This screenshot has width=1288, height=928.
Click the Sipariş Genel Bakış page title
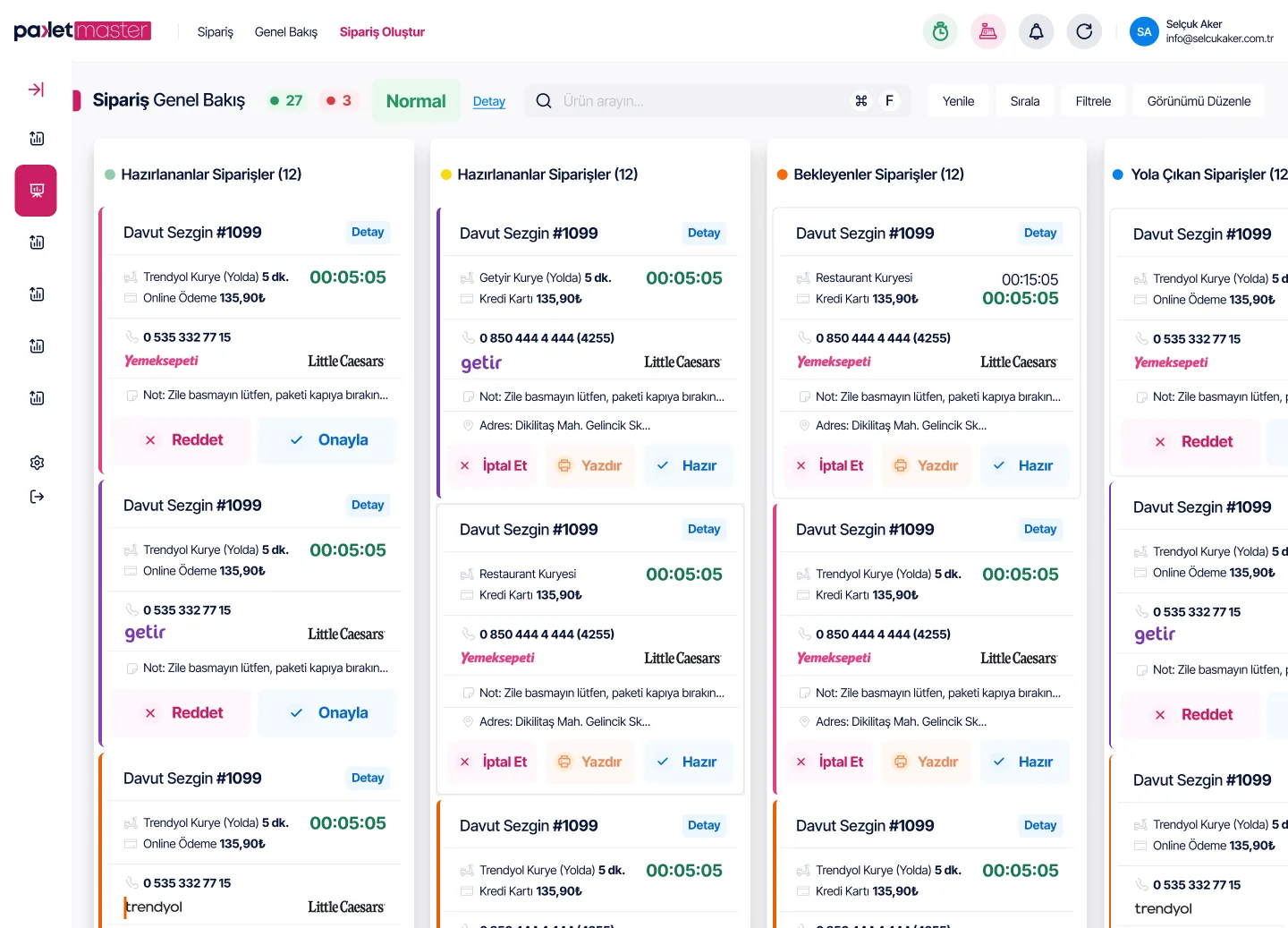point(169,100)
